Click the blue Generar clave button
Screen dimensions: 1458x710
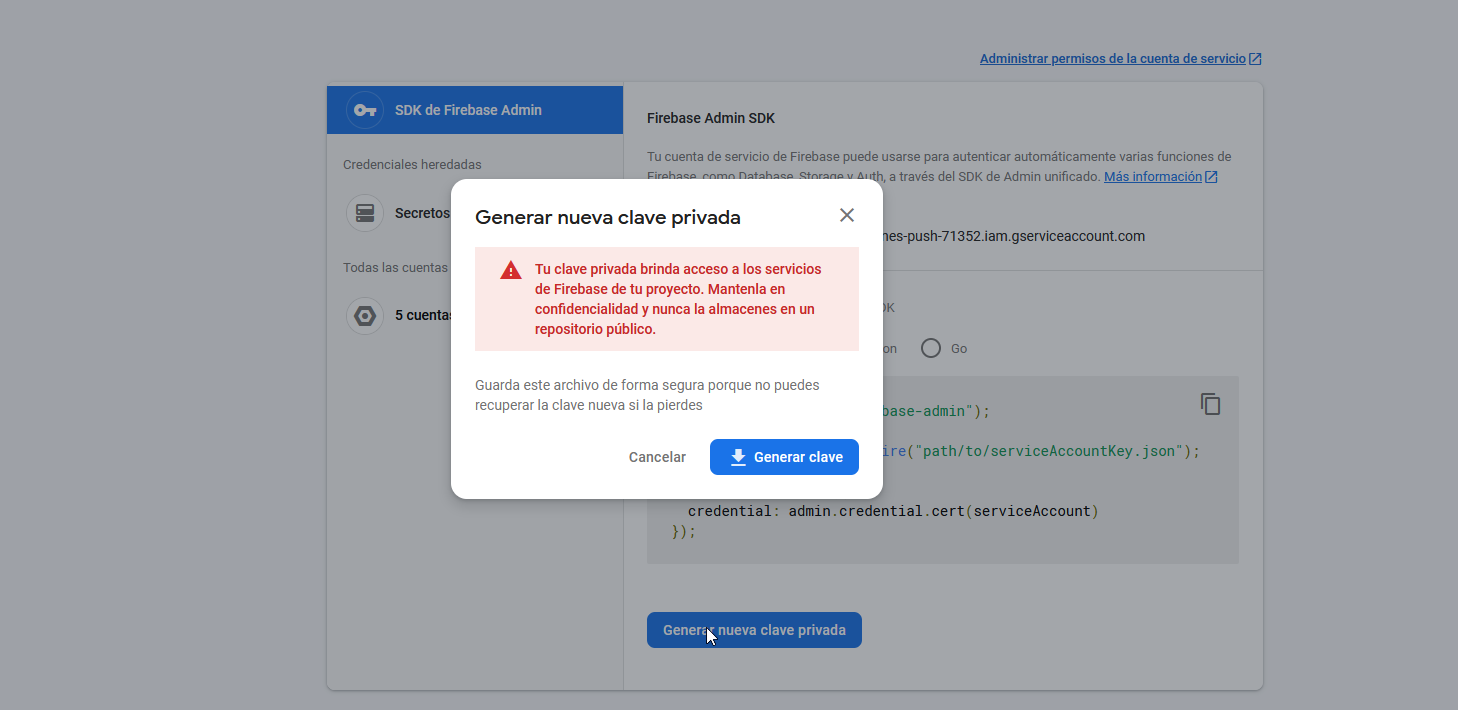click(784, 457)
